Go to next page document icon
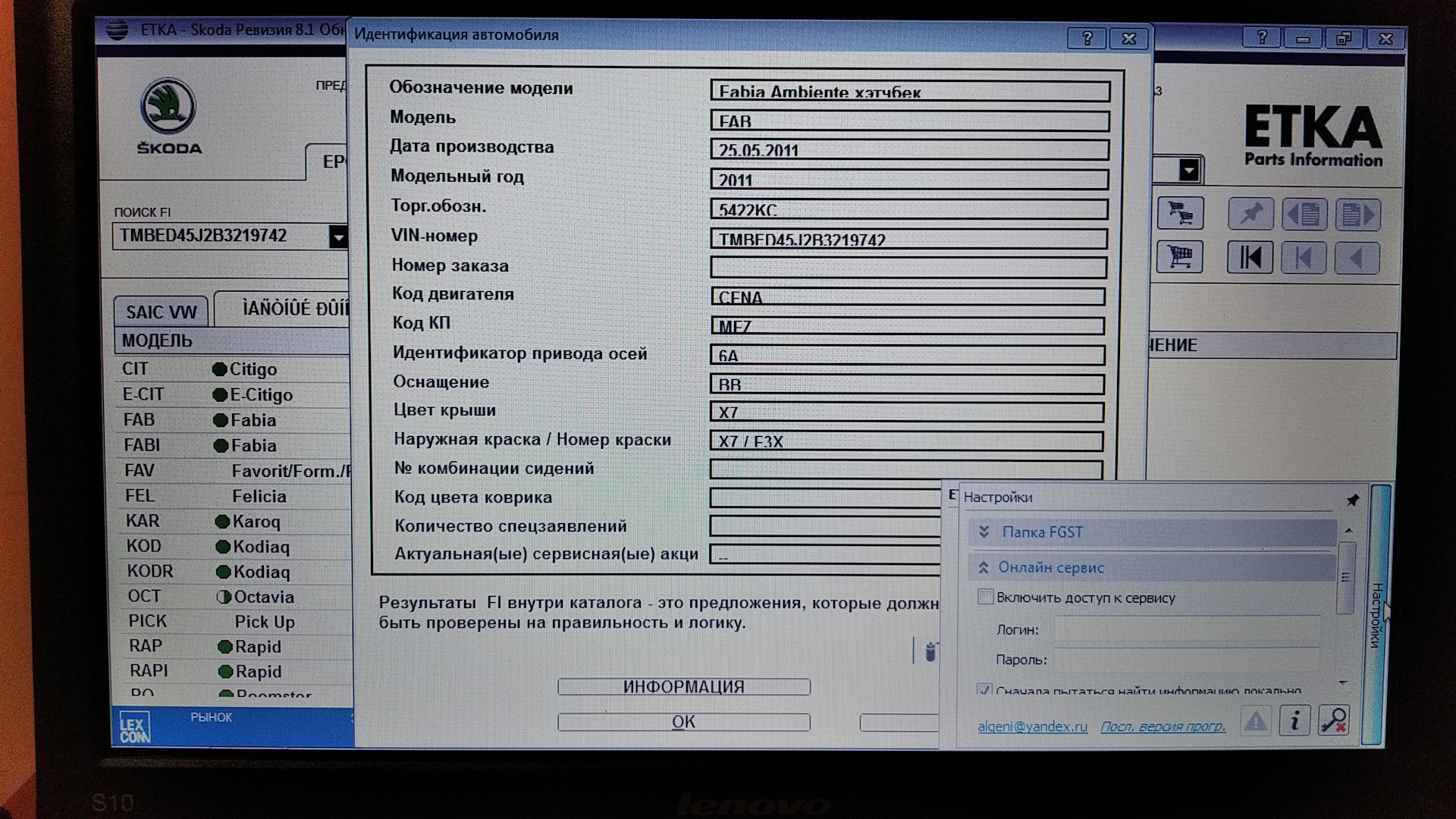Image resolution: width=1456 pixels, height=819 pixels. (x=1357, y=215)
